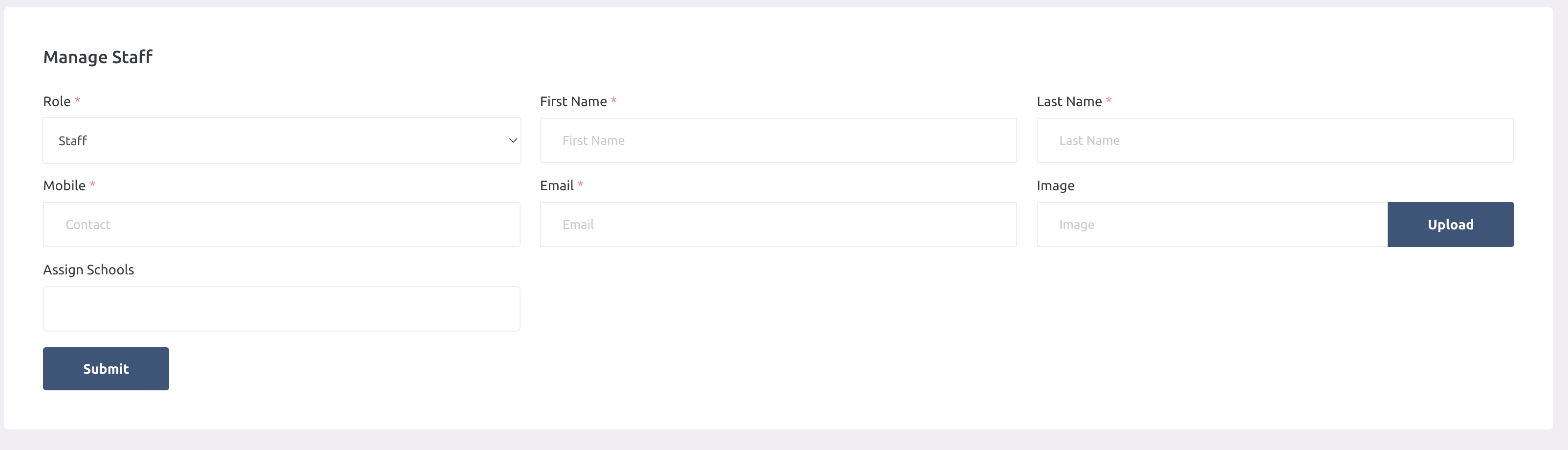1568x450 pixels.
Task: Open the Assign Schools selection box
Action: click(281, 309)
